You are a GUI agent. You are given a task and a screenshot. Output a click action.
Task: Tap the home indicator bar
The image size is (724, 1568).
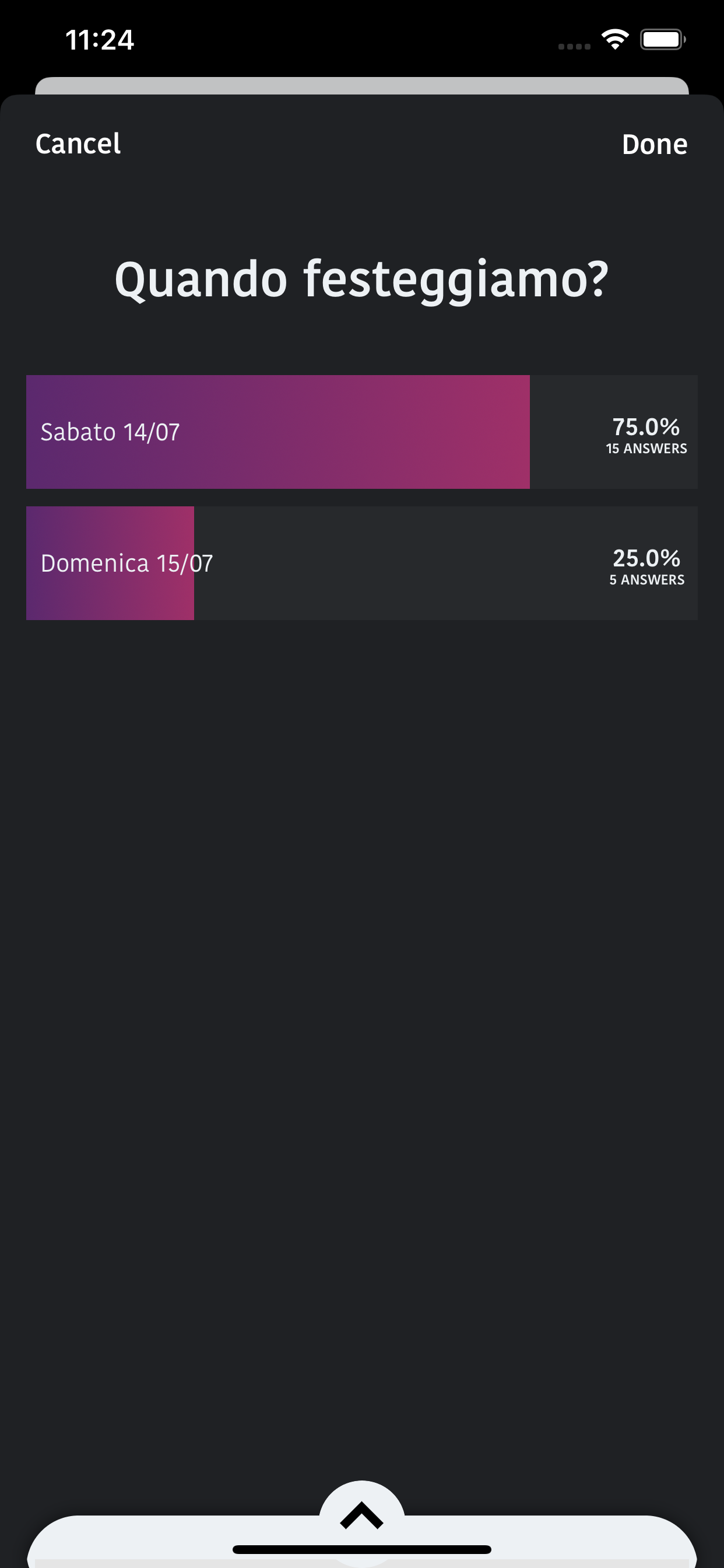[x=361, y=1549]
